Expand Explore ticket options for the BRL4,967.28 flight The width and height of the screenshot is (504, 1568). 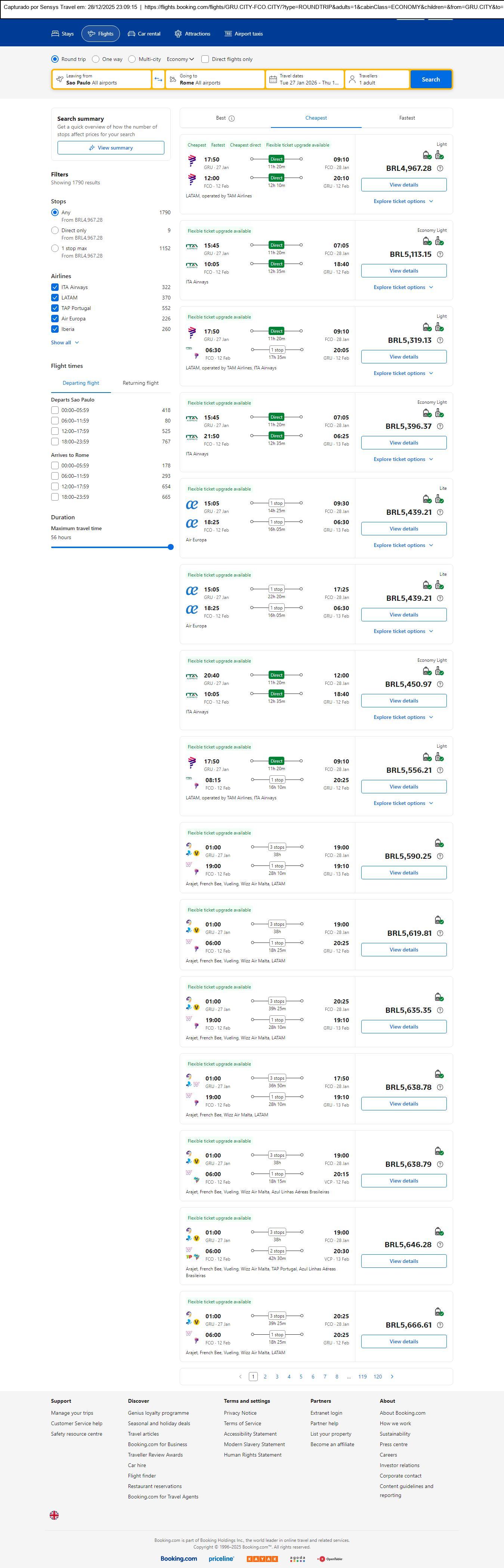pyautogui.click(x=403, y=202)
